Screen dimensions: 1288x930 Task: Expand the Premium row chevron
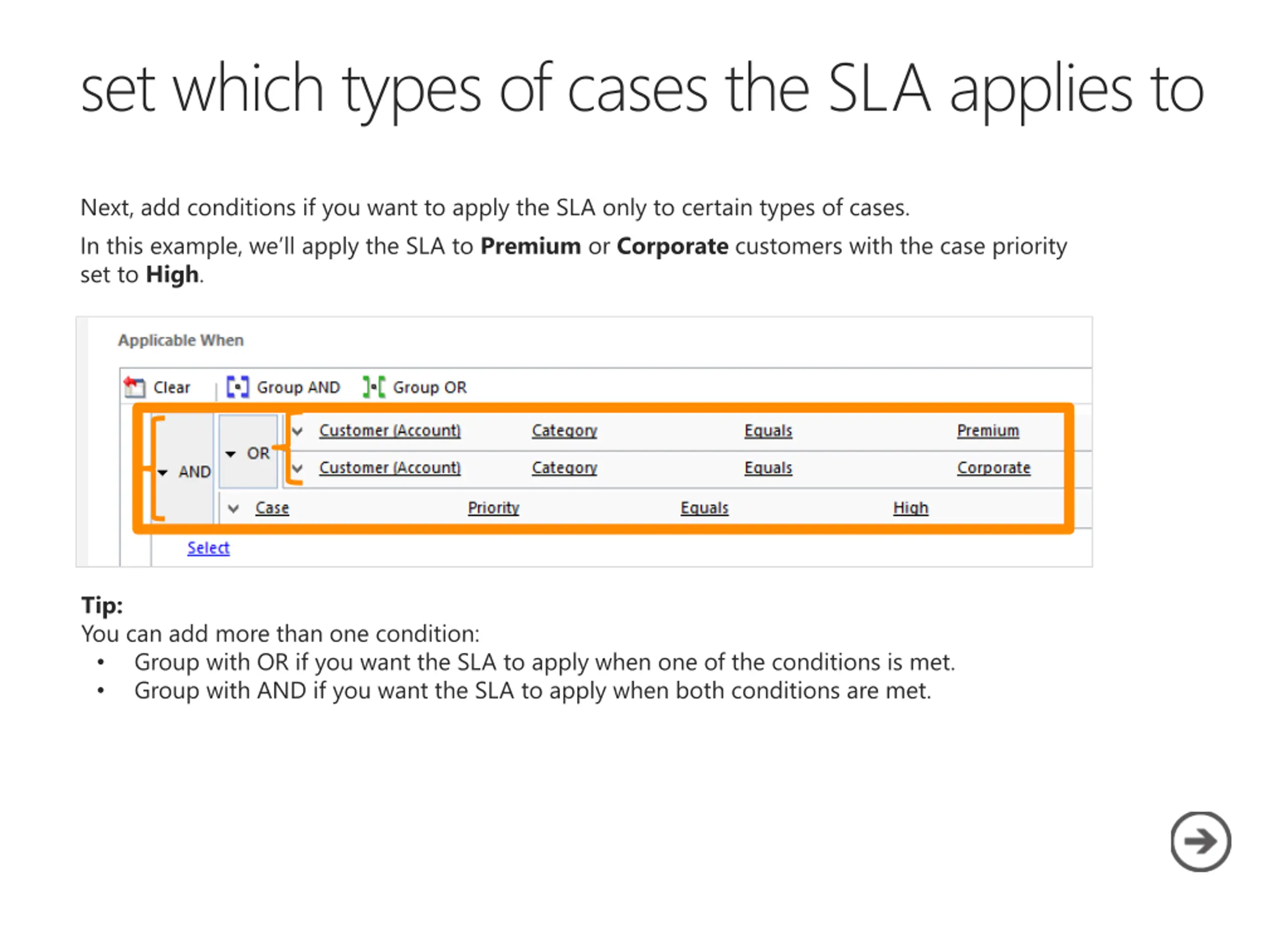pyautogui.click(x=297, y=431)
